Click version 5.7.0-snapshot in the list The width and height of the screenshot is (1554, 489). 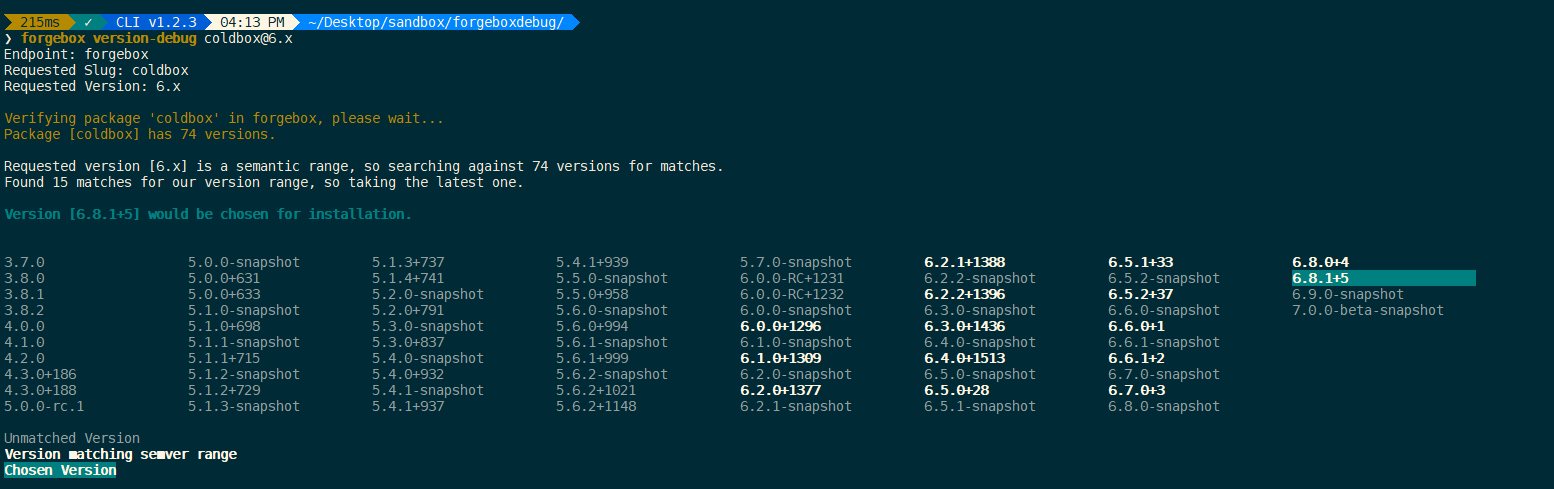pos(796,262)
